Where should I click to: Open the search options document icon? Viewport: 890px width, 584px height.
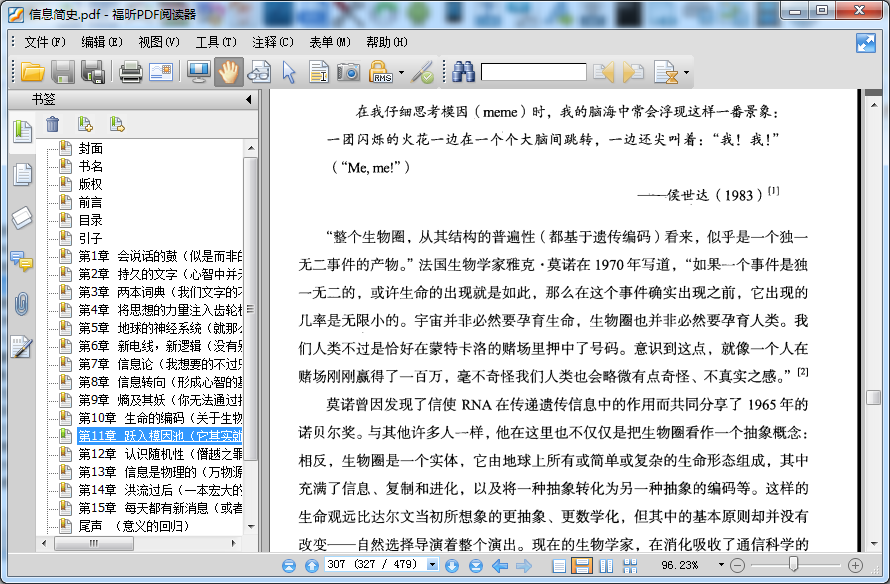[x=666, y=72]
